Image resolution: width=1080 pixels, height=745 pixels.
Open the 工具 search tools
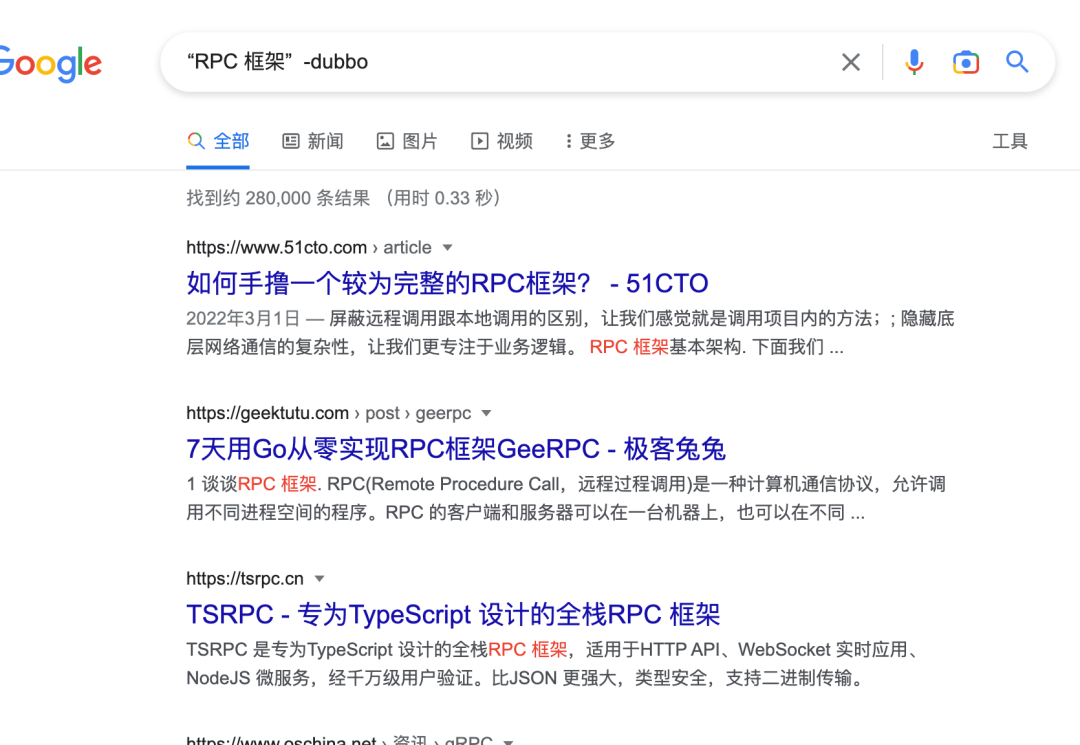click(1010, 142)
